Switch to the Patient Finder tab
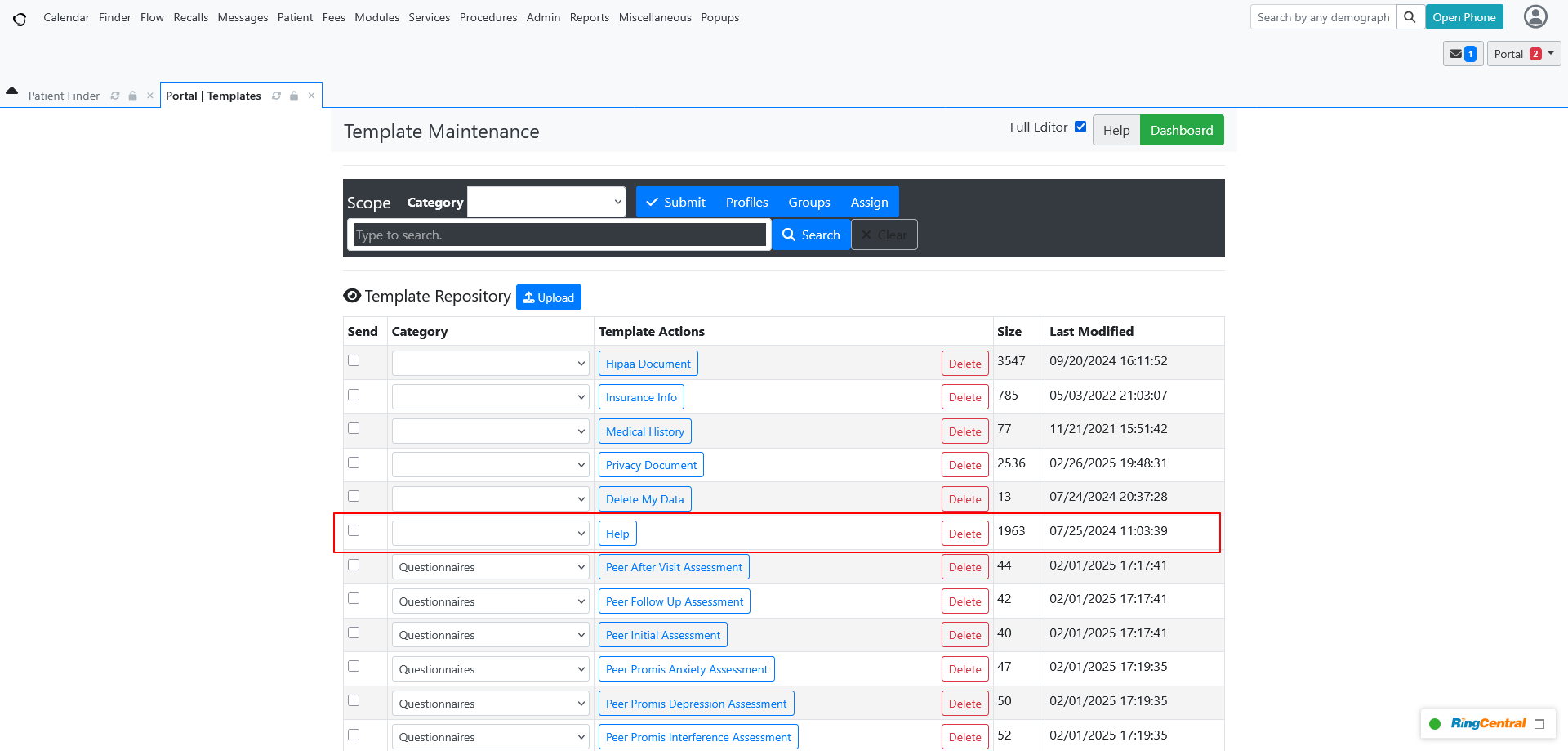Image resolution: width=1568 pixels, height=751 pixels. 64,96
